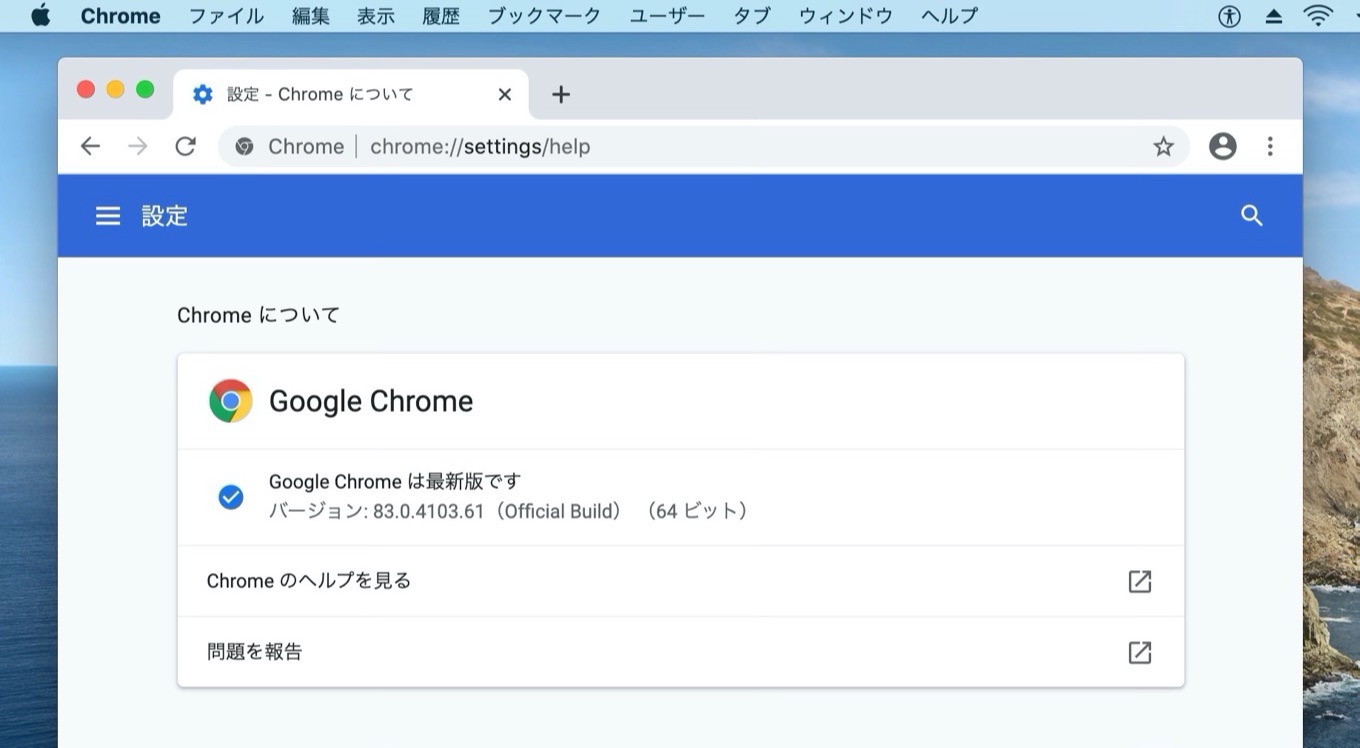Open the ウィンドウ menu
This screenshot has height=748, width=1360.
coord(846,16)
